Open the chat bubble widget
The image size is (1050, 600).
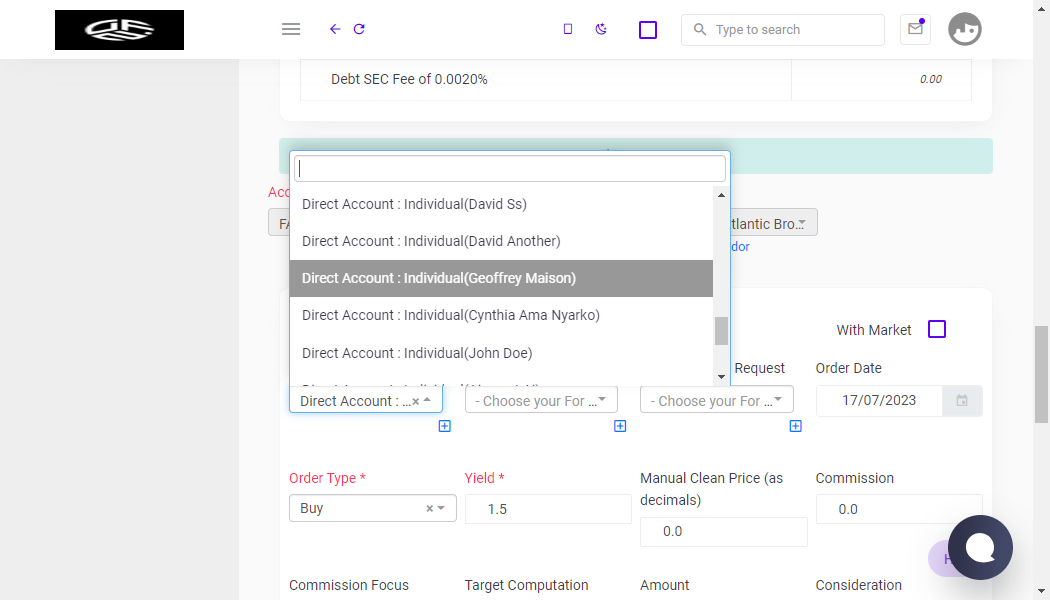point(980,547)
